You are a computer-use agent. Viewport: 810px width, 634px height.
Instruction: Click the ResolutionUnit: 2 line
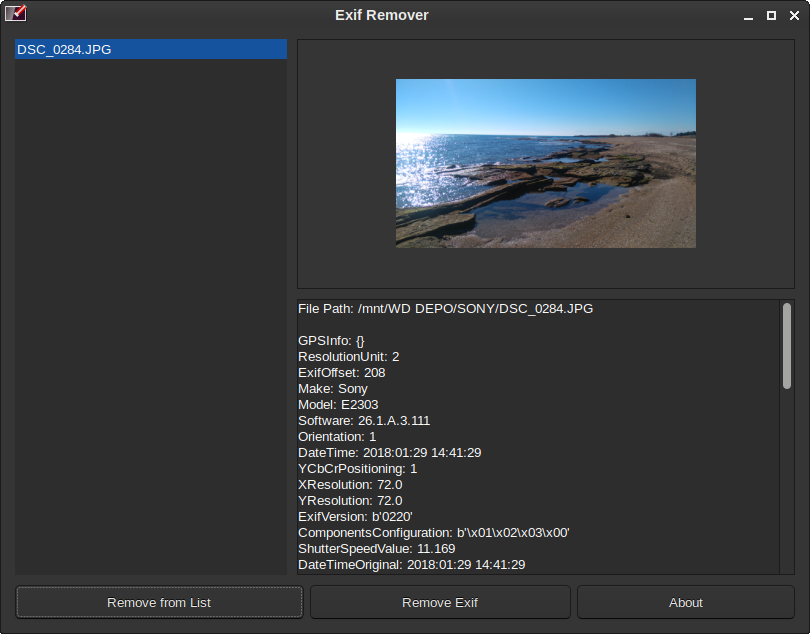(349, 357)
